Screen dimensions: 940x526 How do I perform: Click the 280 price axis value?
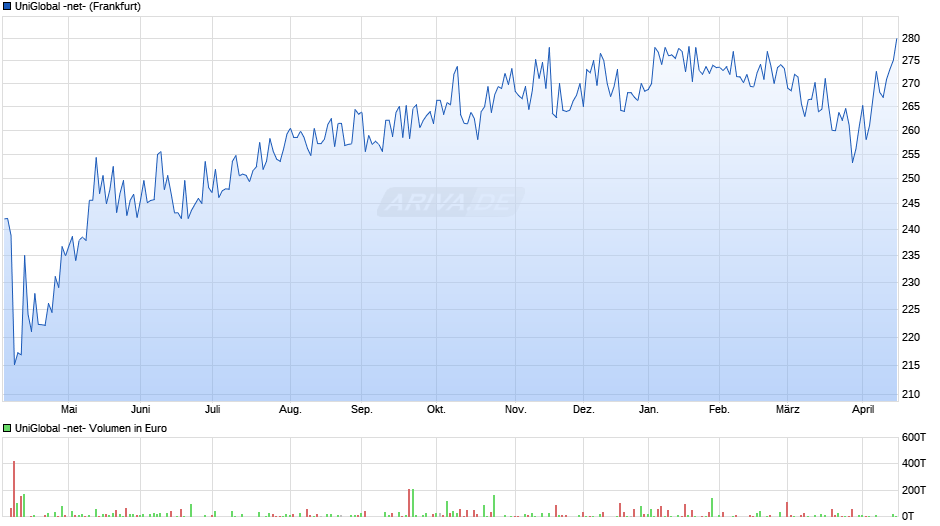(x=911, y=38)
